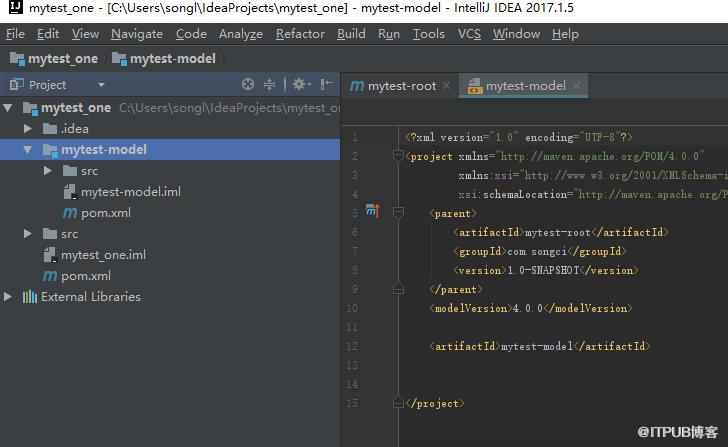The width and height of the screenshot is (728, 447).
Task: Collapse the mytest_one root node
Action: click(x=8, y=108)
